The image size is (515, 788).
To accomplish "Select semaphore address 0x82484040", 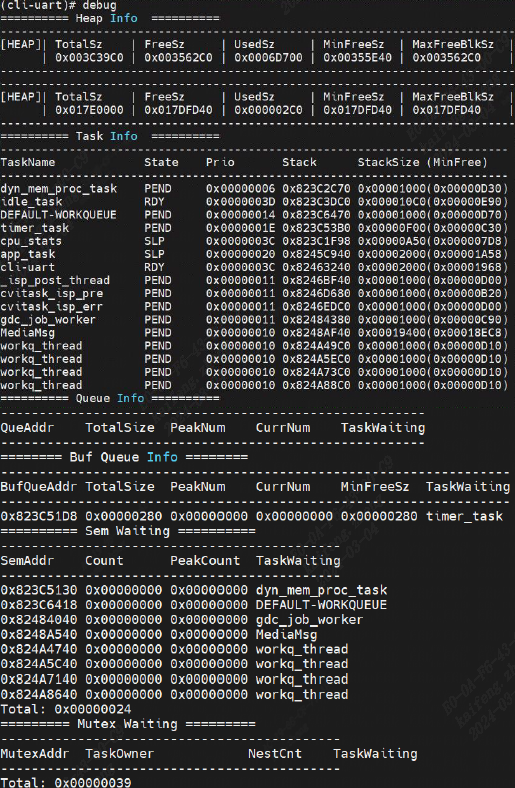I will point(39,620).
